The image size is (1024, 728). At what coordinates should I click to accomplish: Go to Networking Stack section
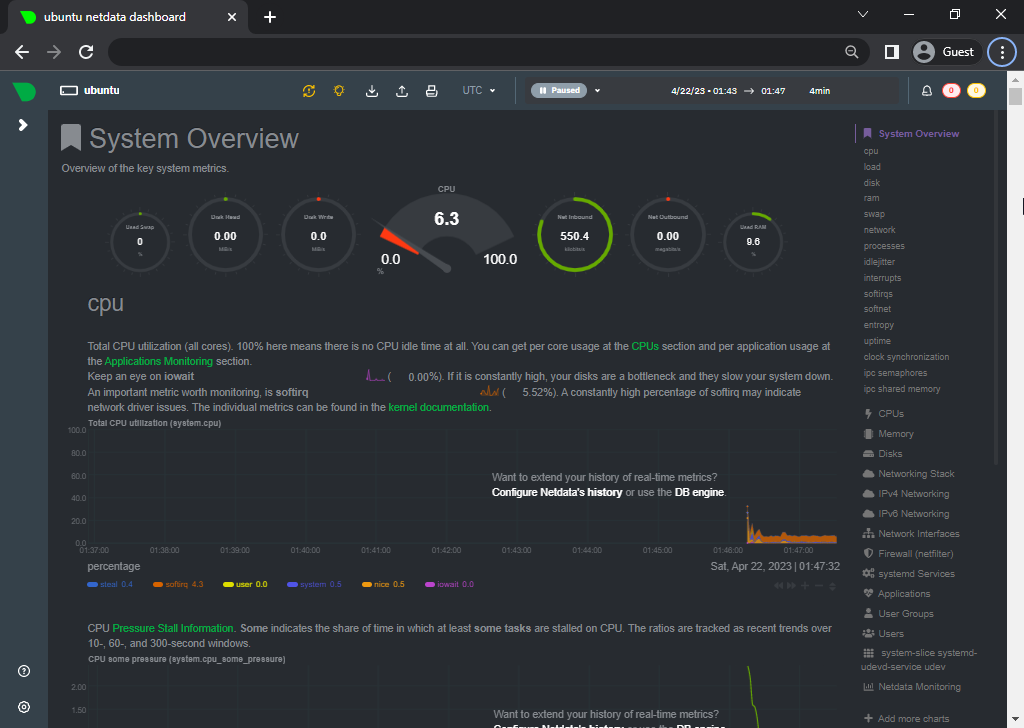(x=909, y=474)
